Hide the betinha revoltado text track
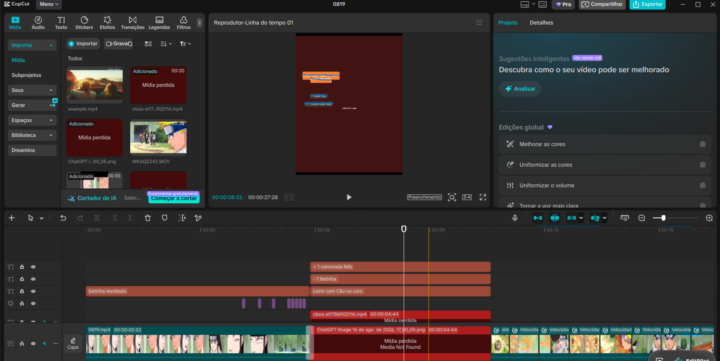The image size is (720, 361). (33, 291)
